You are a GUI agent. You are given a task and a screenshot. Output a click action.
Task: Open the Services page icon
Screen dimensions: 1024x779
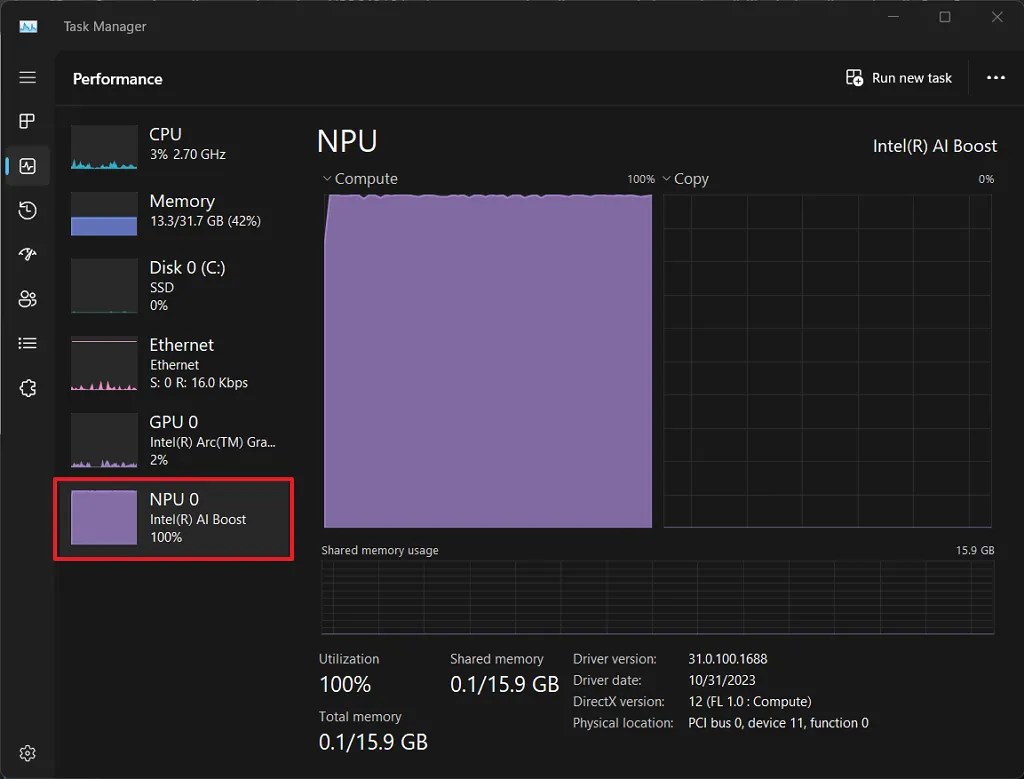pyautogui.click(x=27, y=388)
